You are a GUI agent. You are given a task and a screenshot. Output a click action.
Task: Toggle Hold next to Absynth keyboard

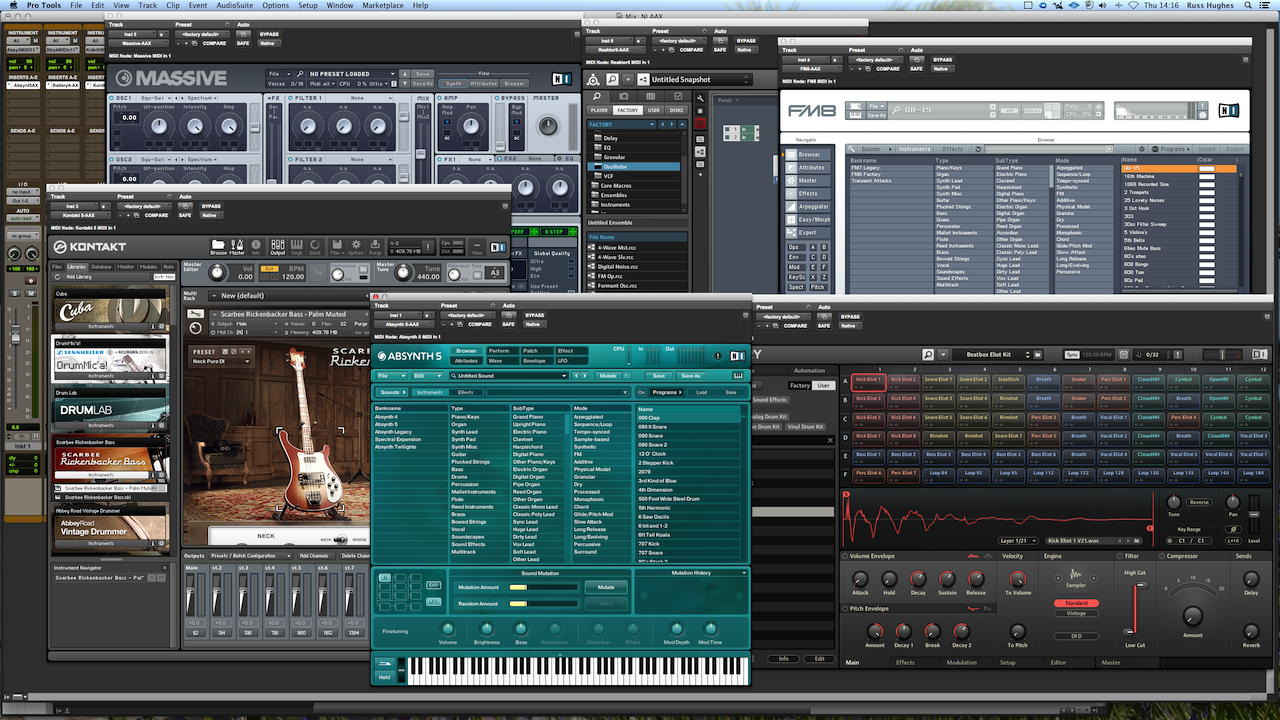click(x=385, y=677)
